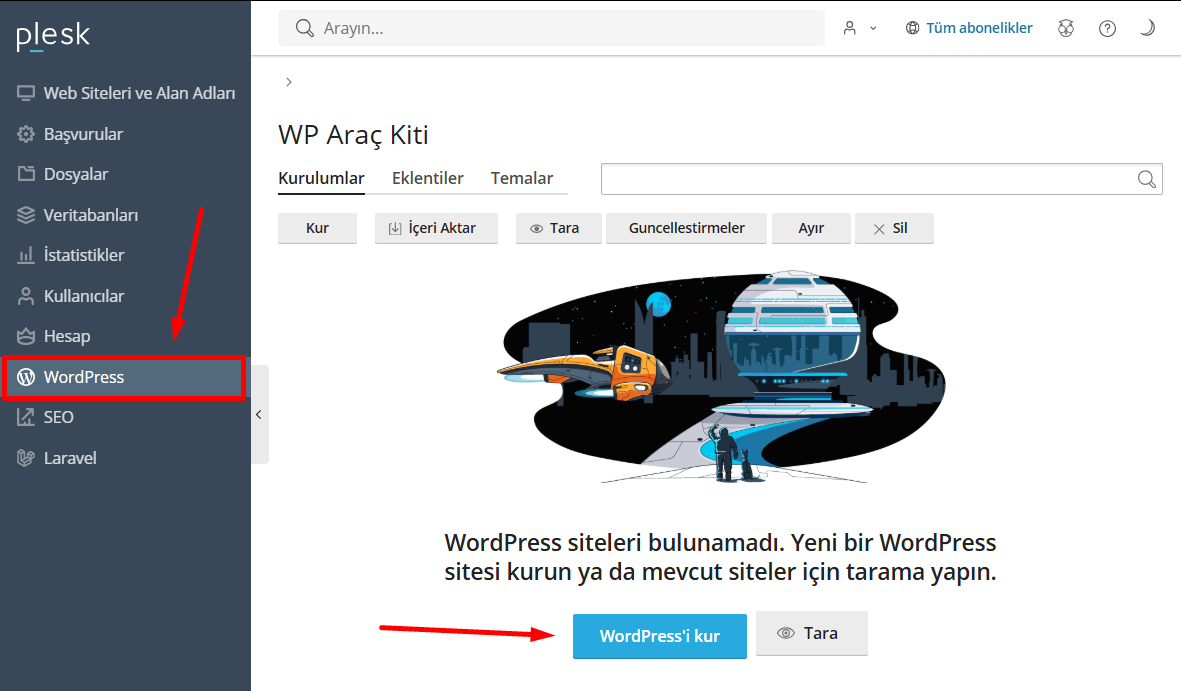Click the Kur button

pyautogui.click(x=317, y=228)
